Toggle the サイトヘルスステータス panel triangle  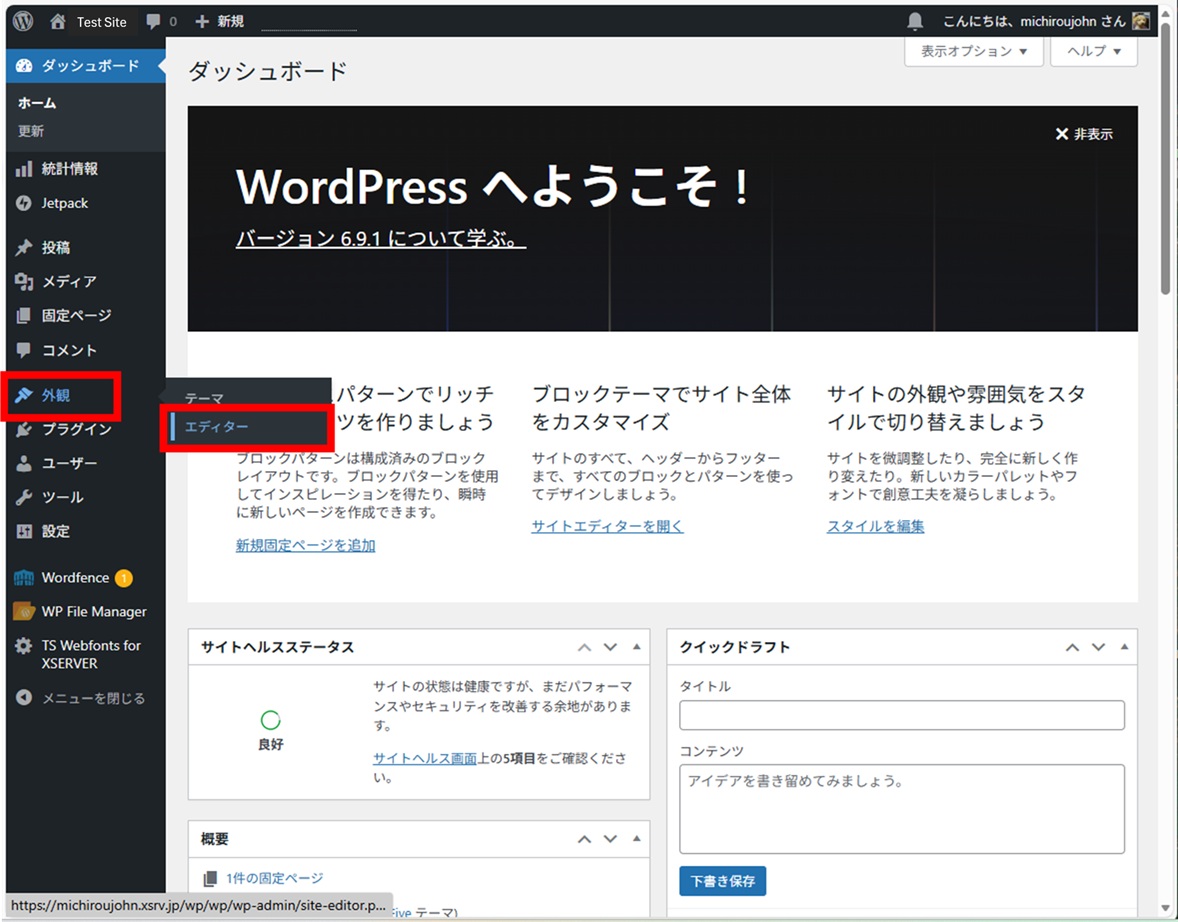(x=636, y=647)
